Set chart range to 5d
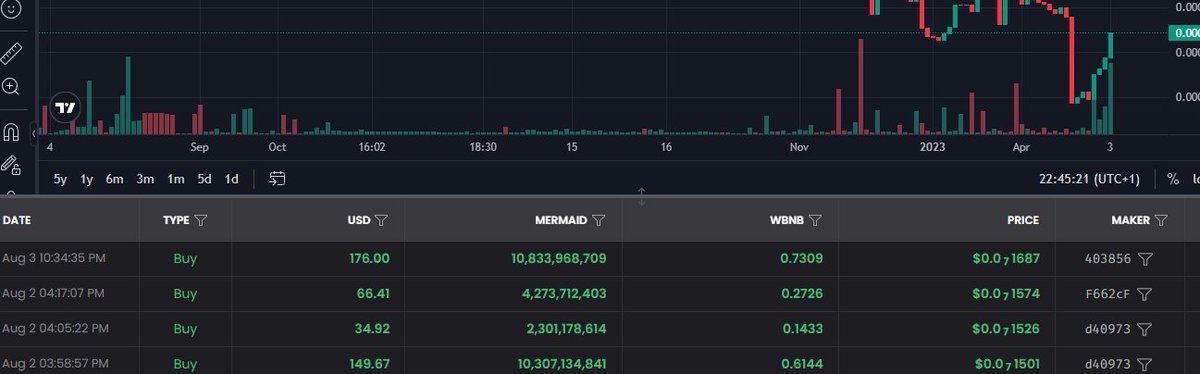Screen dimensions: 1200x374 click(204, 179)
